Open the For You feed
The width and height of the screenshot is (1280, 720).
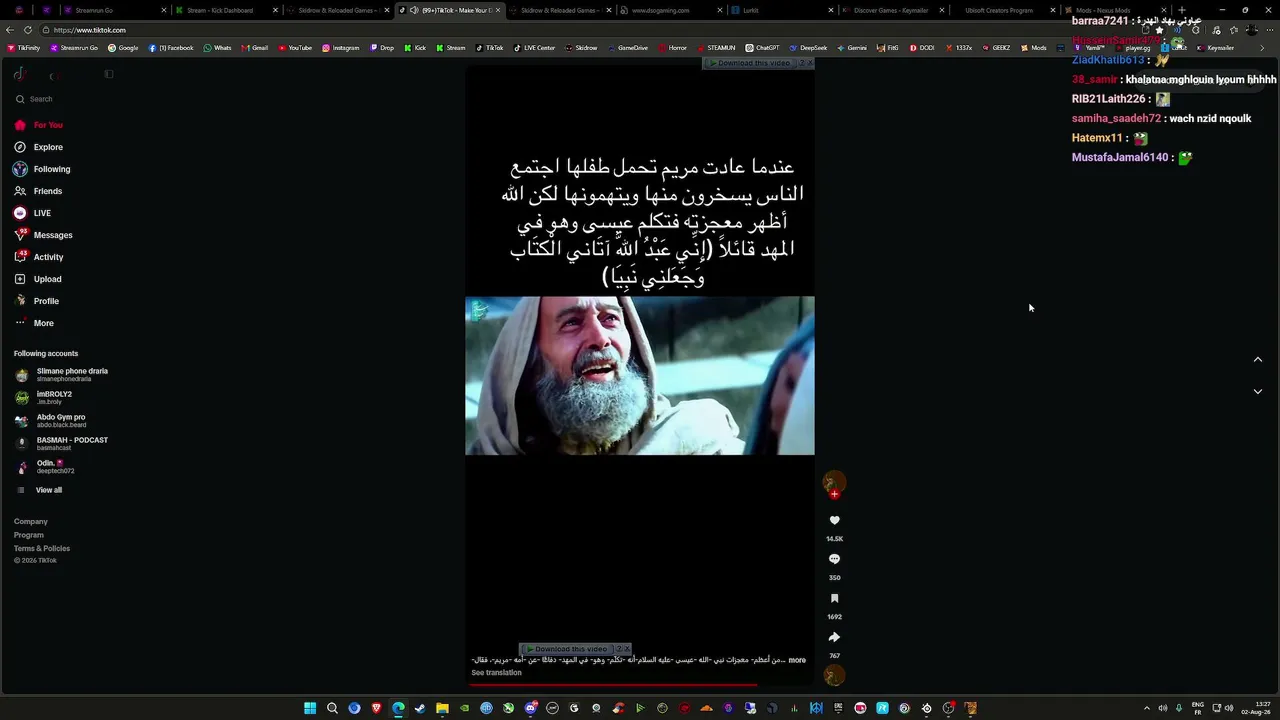(38, 125)
